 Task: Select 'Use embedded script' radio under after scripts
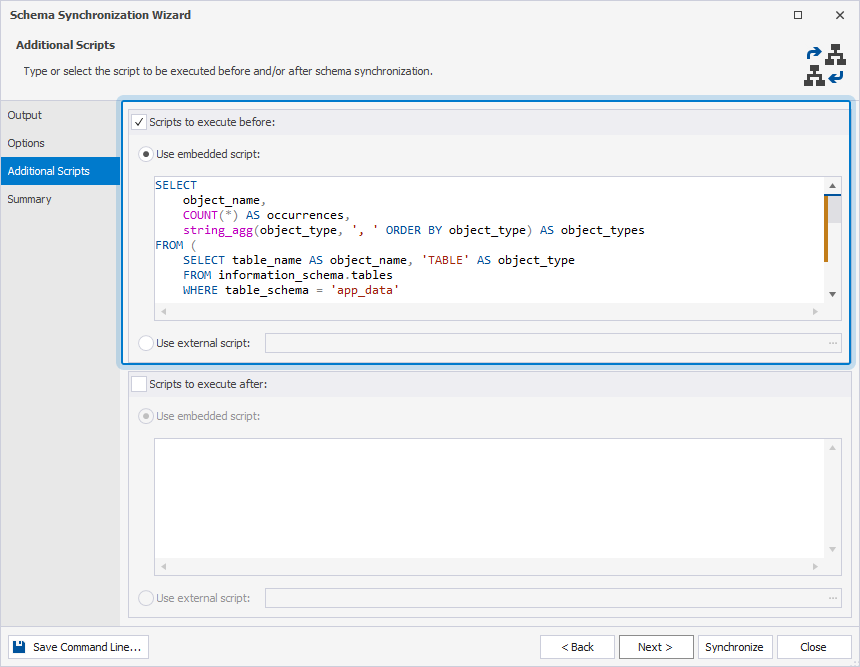pos(145,416)
